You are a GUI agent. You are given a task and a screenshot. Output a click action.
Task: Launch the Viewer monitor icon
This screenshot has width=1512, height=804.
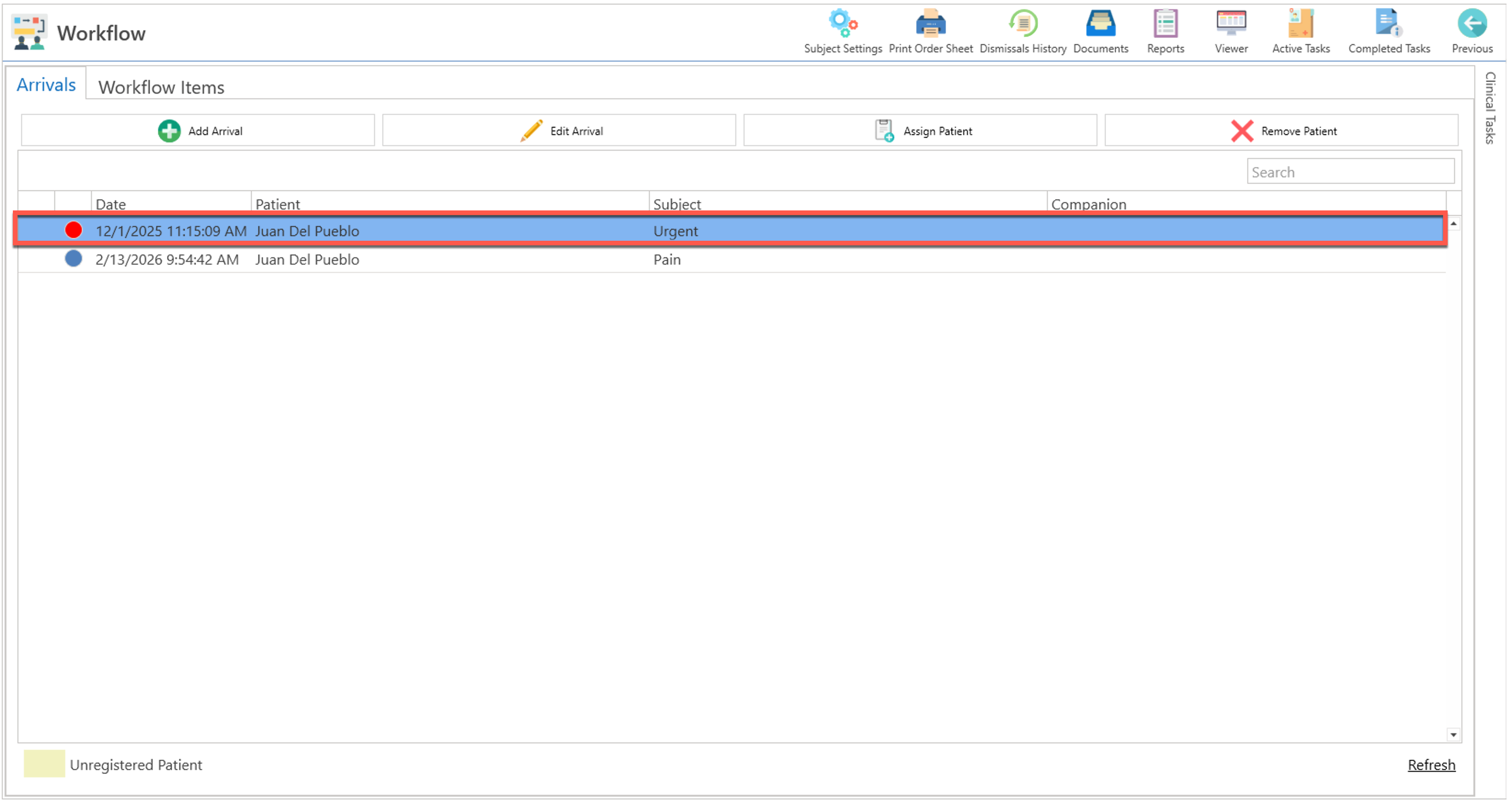click(1231, 24)
